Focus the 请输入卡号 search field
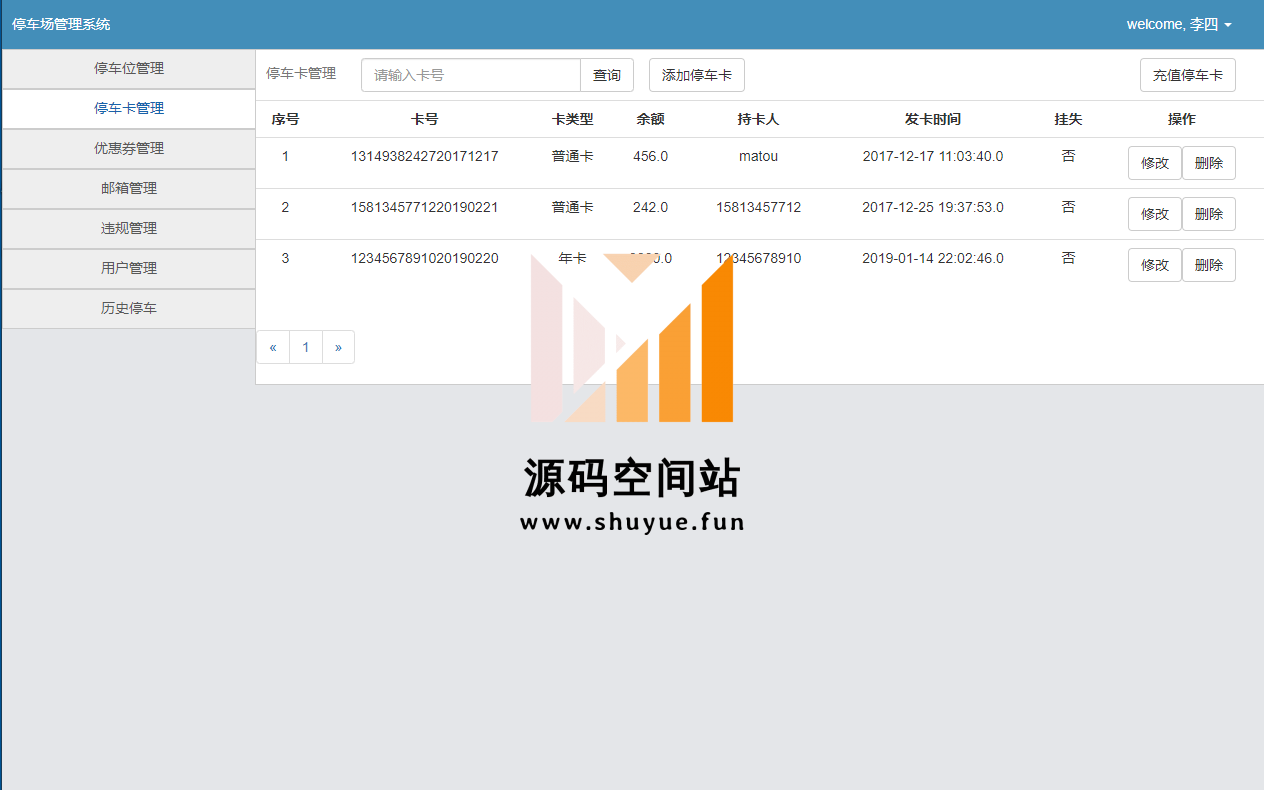Viewport: 1264px width, 790px height. point(471,75)
